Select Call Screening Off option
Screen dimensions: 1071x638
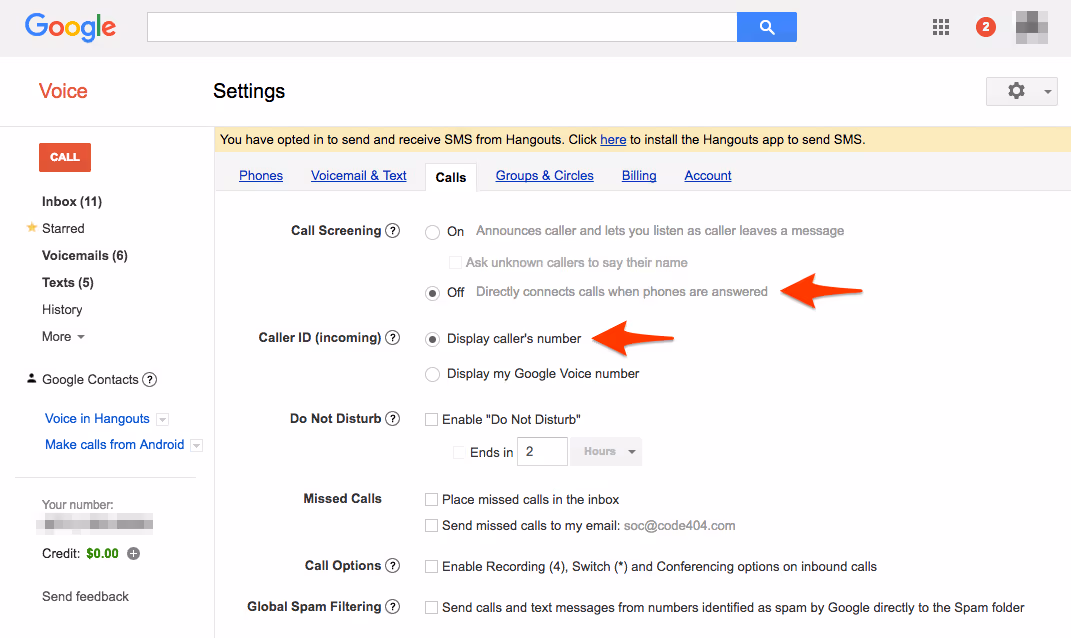432,293
